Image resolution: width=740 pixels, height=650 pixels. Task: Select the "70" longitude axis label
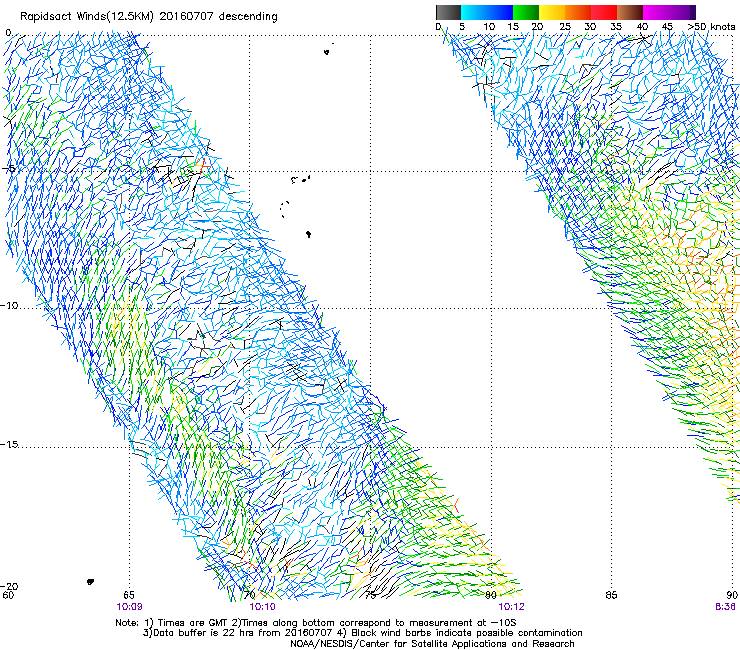click(x=250, y=595)
